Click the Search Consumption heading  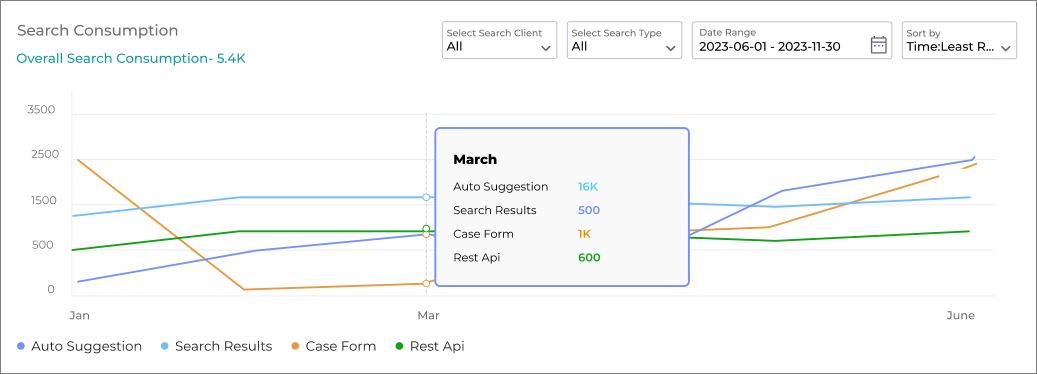point(98,30)
